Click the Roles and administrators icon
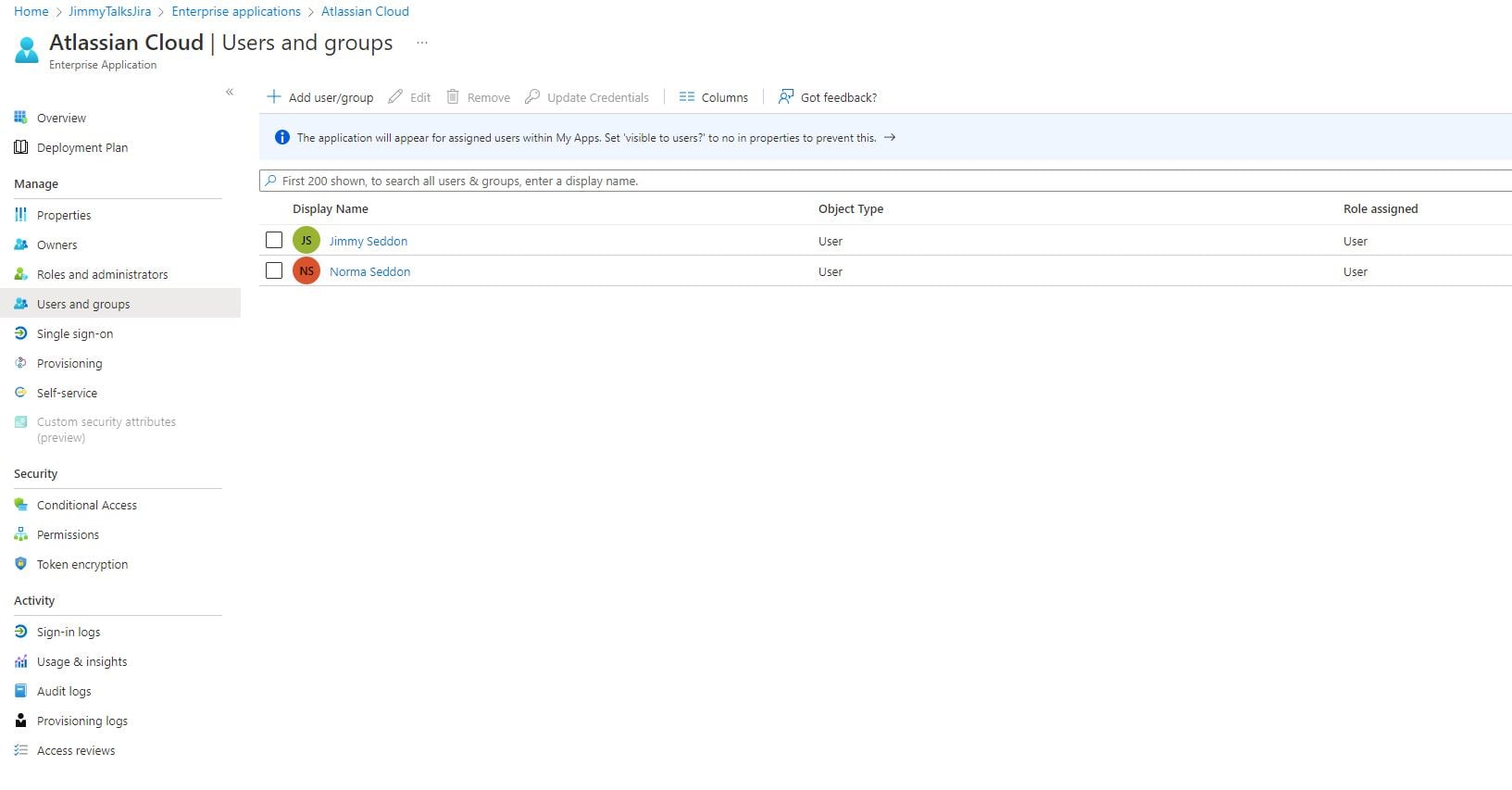This screenshot has width=1512, height=790. point(20,274)
